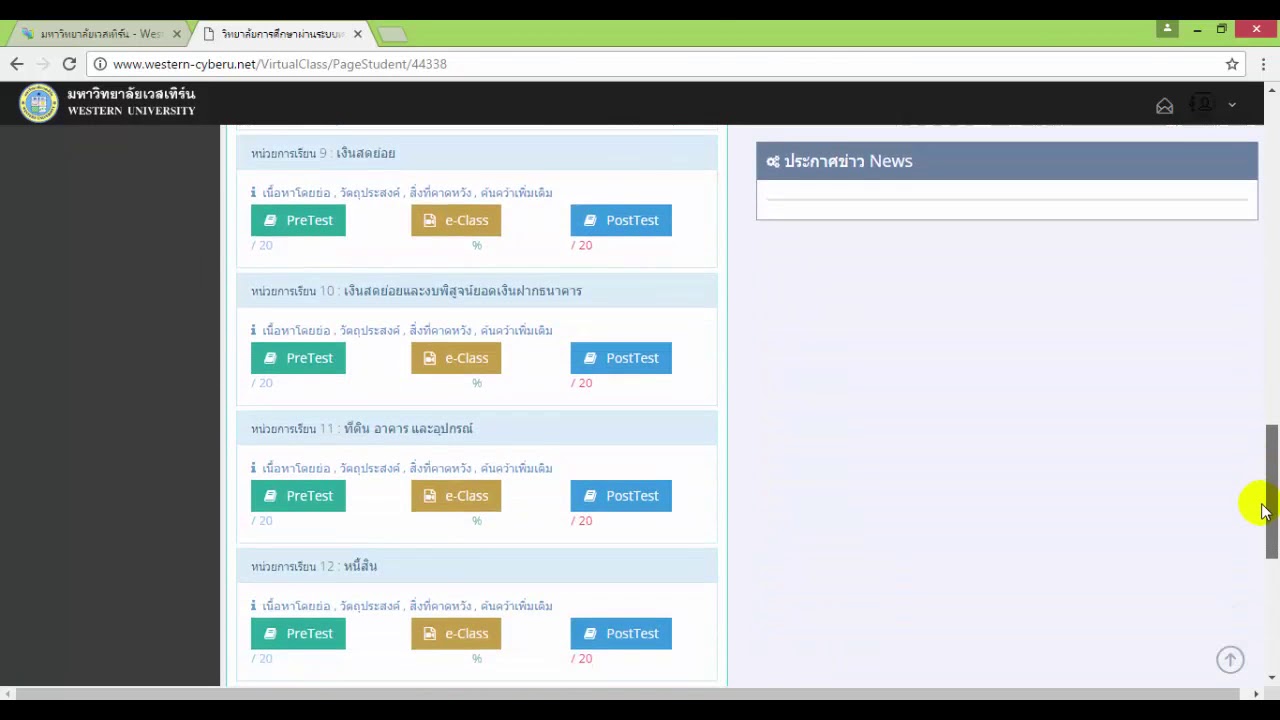Click the unit 11 heading text
This screenshot has height=720, width=1280.
coord(362,429)
